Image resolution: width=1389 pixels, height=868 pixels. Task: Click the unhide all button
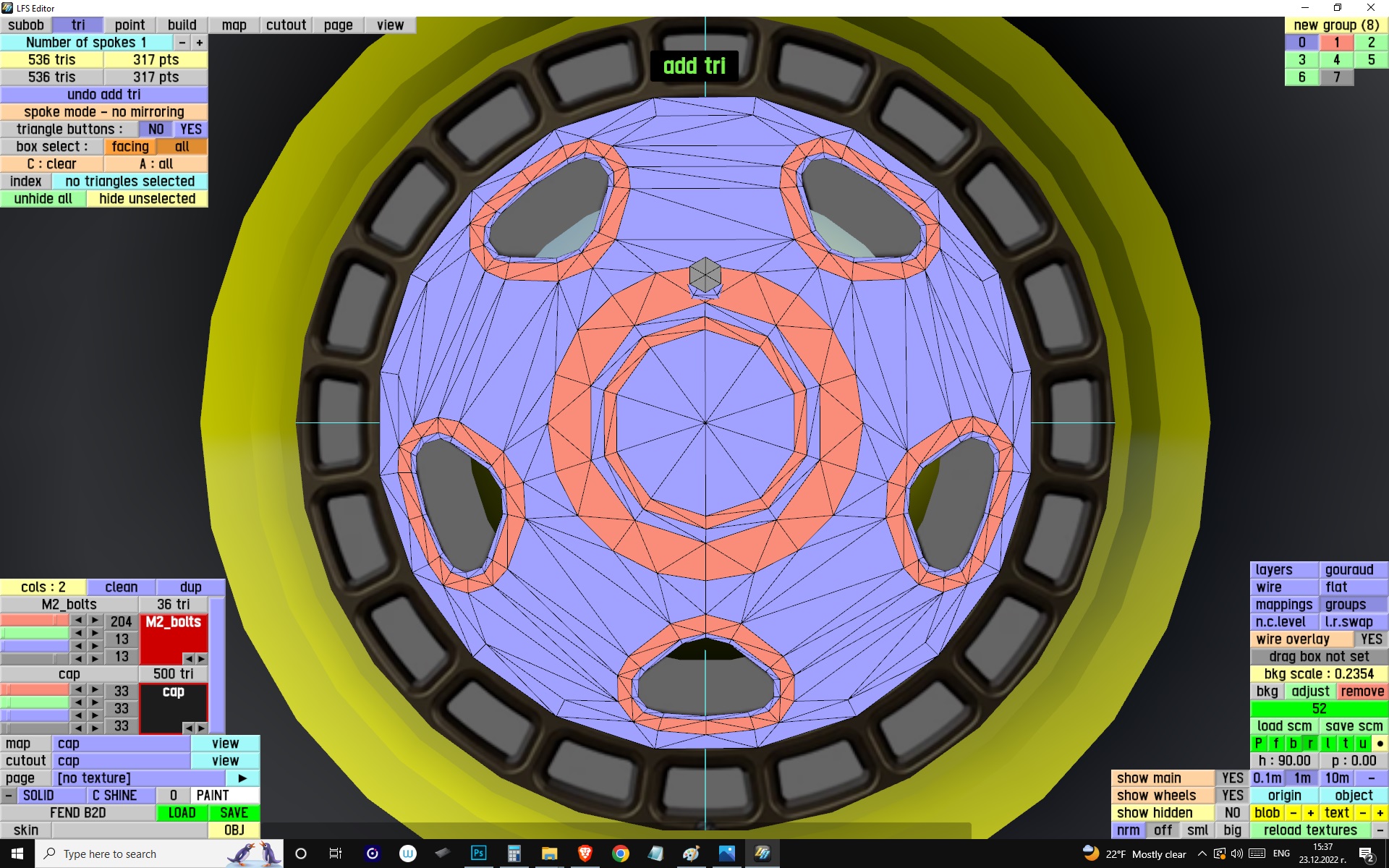(x=43, y=199)
